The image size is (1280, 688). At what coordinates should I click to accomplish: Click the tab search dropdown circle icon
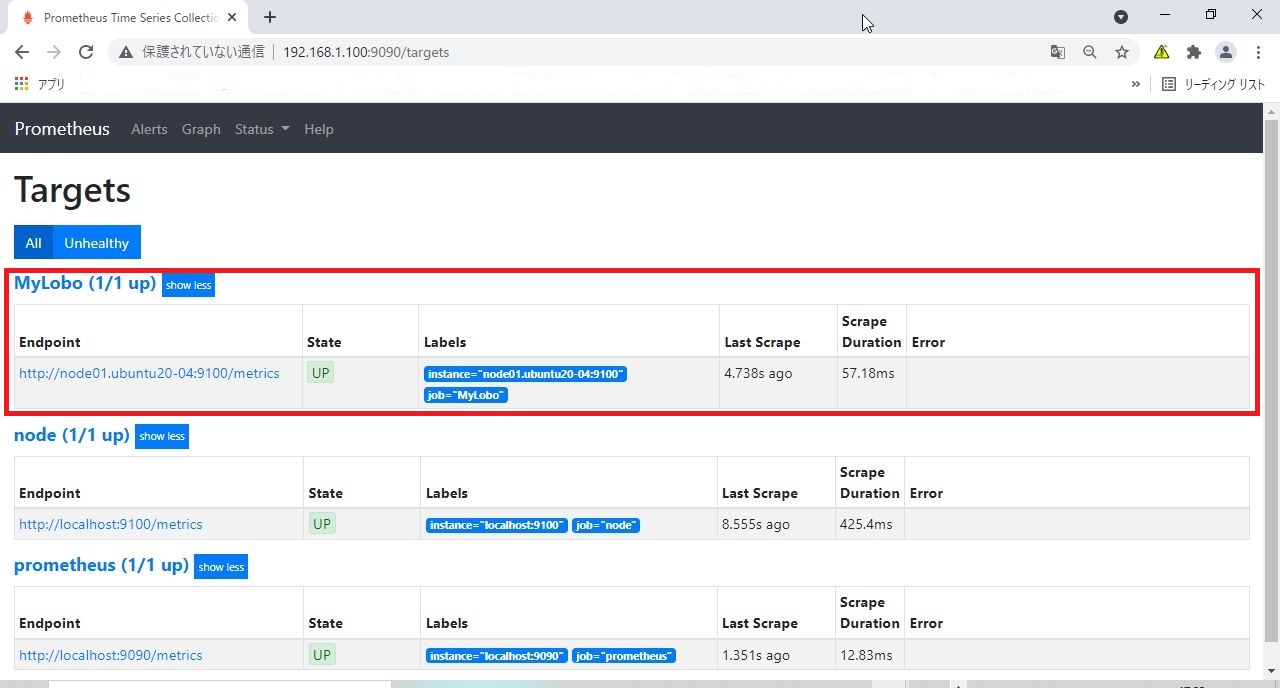point(1121,16)
